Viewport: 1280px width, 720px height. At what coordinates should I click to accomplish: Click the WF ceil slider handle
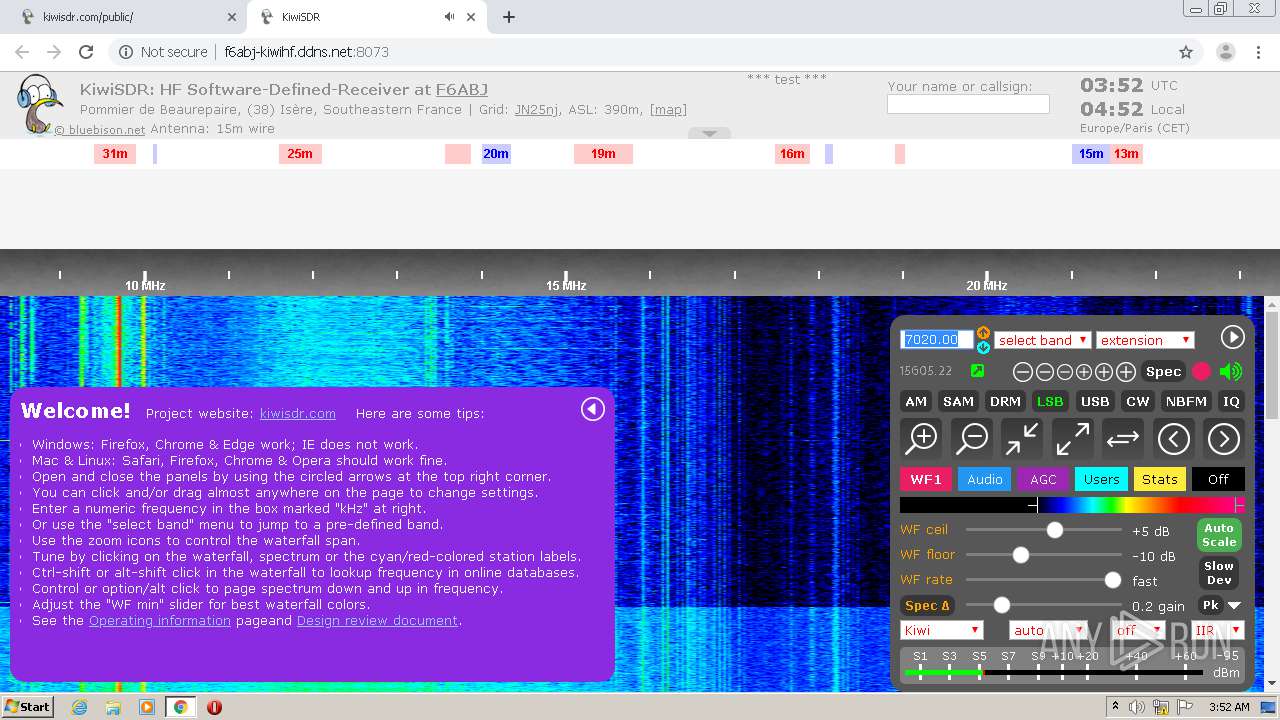click(x=1054, y=530)
